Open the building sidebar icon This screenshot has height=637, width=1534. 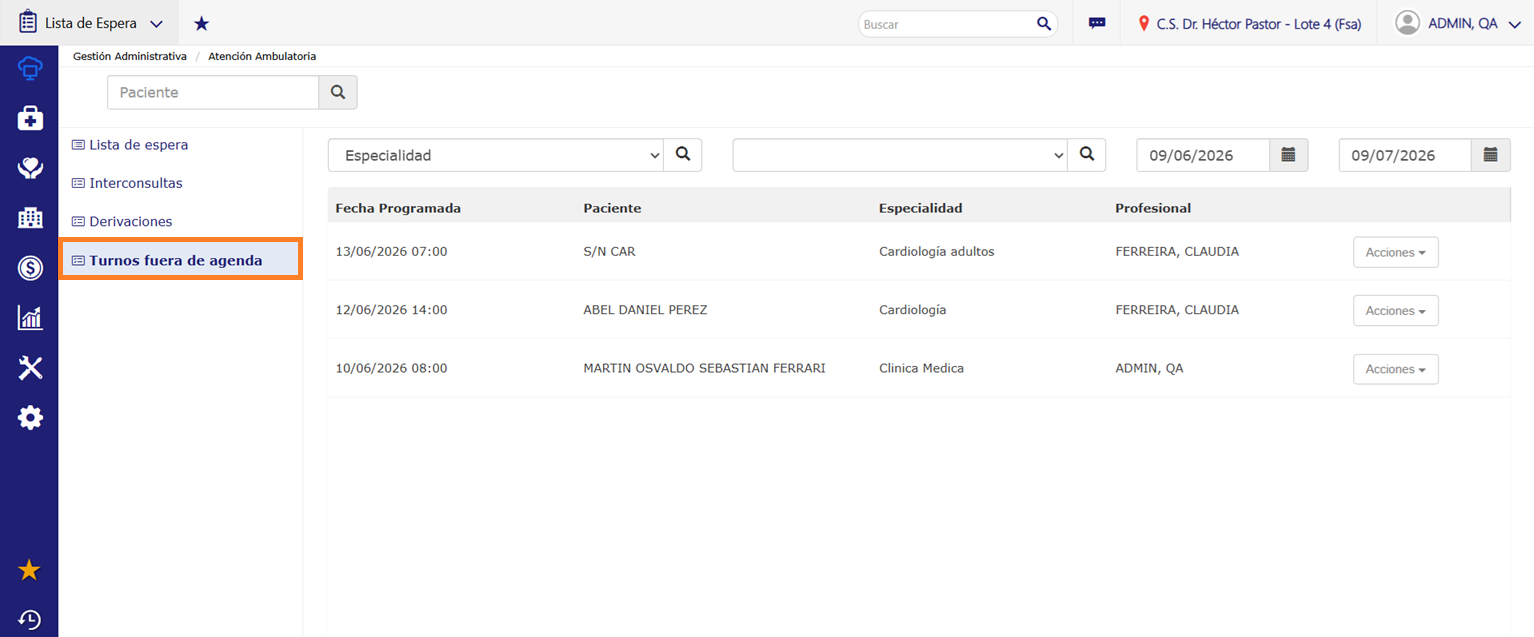[30, 218]
